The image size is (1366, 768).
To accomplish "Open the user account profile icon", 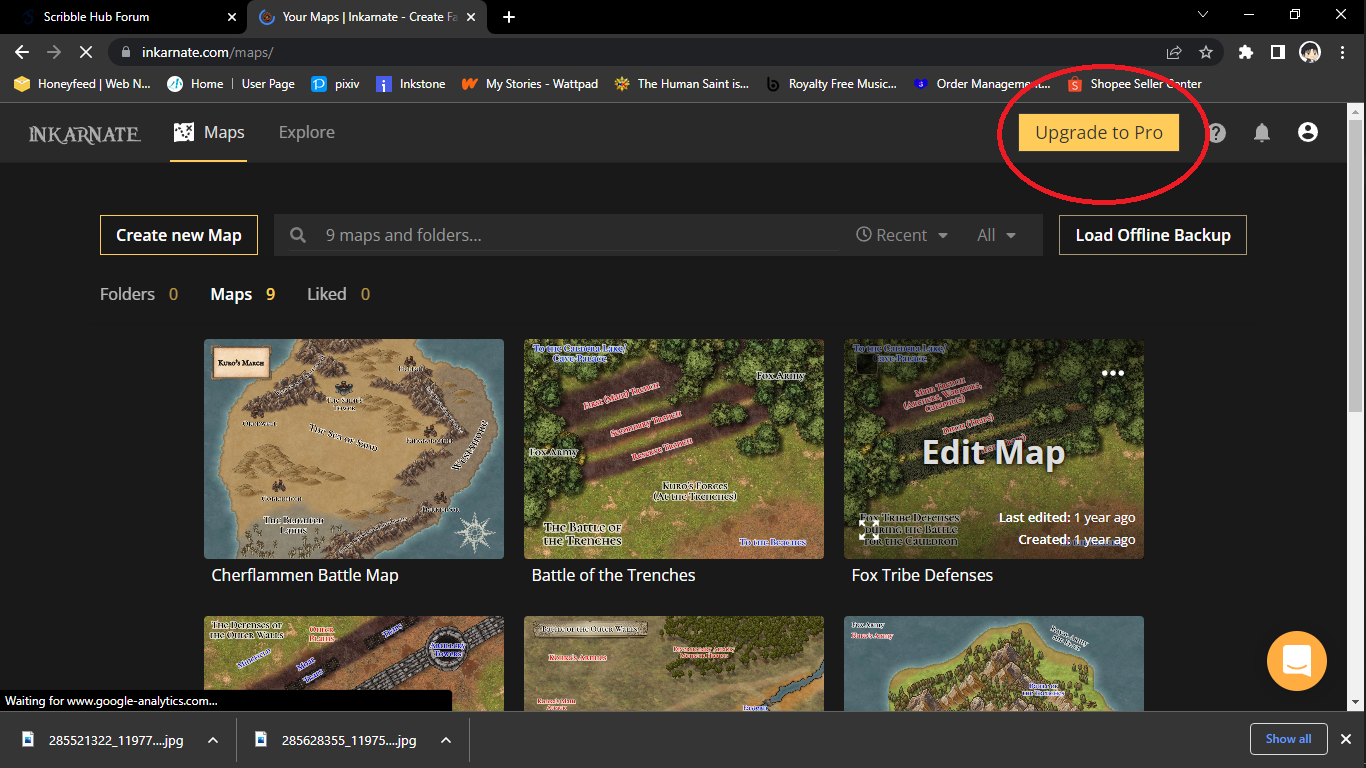I will (1307, 132).
